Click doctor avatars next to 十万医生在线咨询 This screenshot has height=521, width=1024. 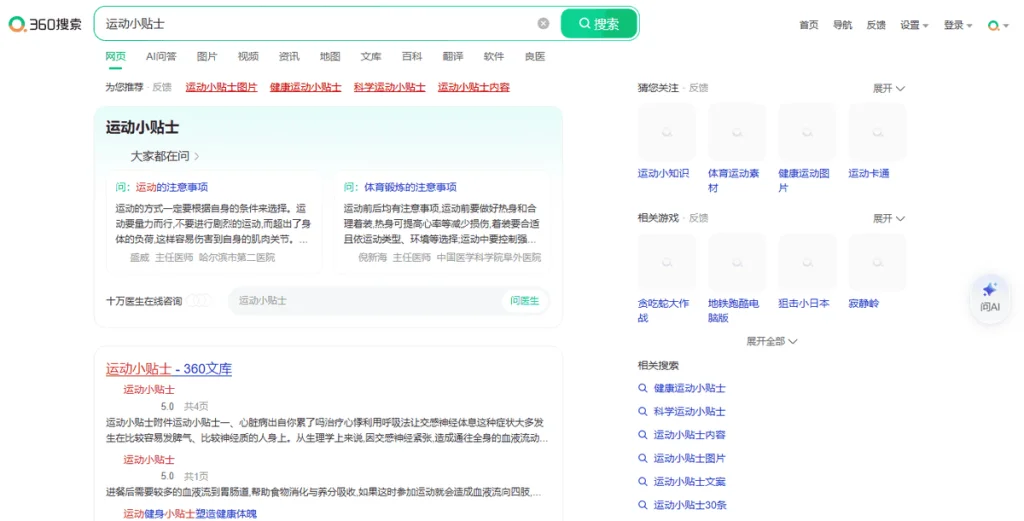(199, 301)
